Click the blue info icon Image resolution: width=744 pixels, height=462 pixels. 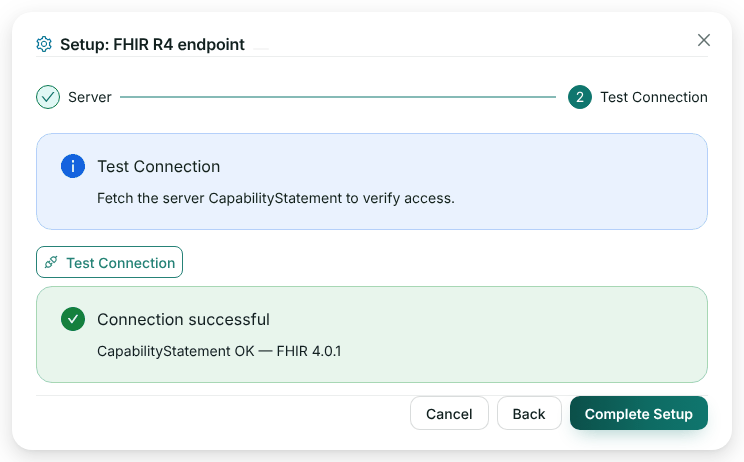(x=73, y=166)
